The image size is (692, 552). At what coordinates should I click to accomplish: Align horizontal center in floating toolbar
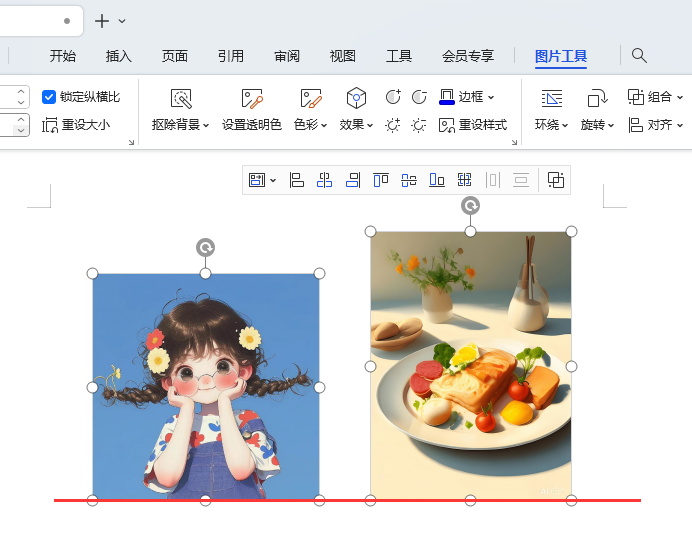324,180
